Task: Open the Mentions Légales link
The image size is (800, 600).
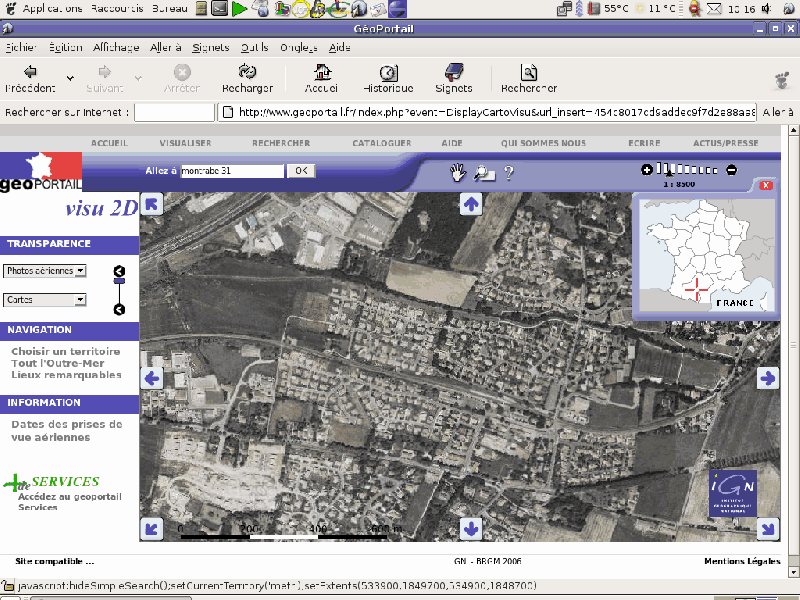Action: click(742, 561)
